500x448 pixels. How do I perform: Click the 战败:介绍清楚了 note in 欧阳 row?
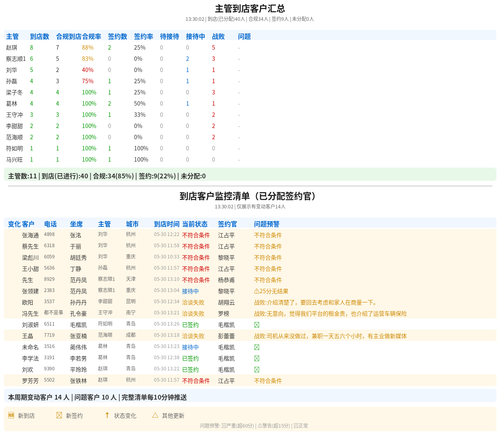coord(315,302)
